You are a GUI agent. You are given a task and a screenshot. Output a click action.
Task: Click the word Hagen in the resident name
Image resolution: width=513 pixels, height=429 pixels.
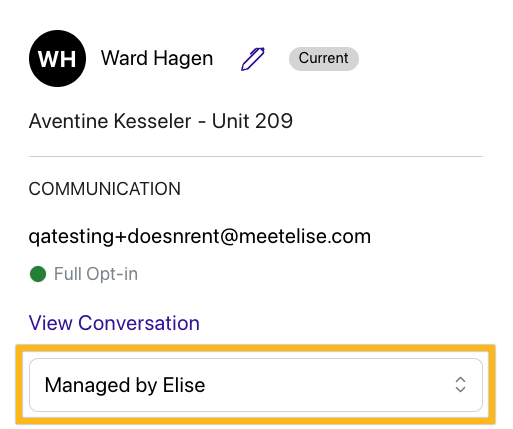coord(183,59)
